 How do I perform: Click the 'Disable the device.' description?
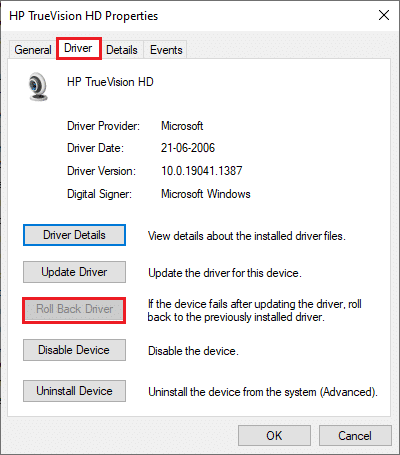click(x=193, y=351)
